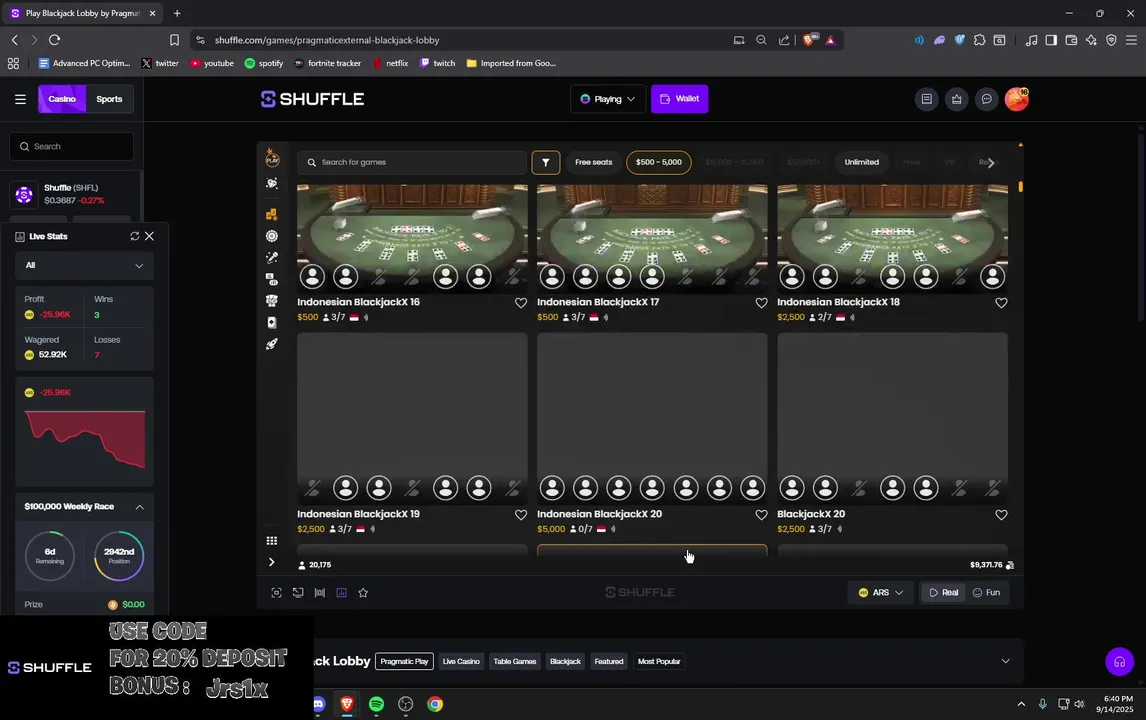The image size is (1146, 720).
Task: Open the Pragmatic Play logo in the lobby sidebar
Action: [x=272, y=158]
